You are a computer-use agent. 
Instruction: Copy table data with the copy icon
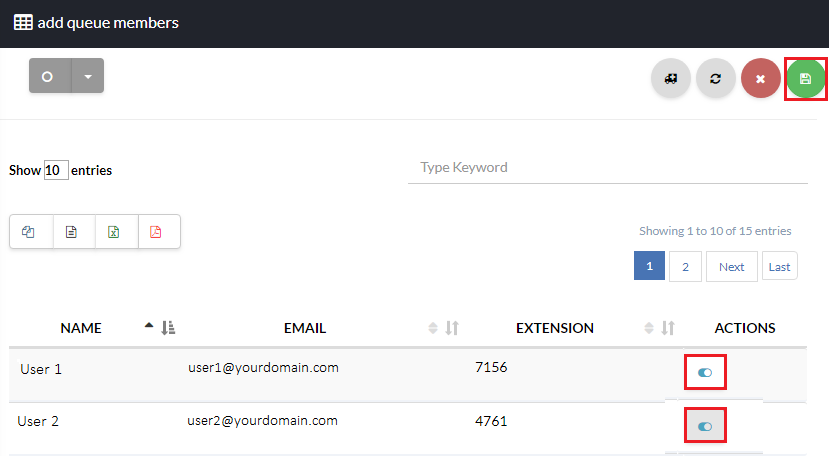coord(28,232)
